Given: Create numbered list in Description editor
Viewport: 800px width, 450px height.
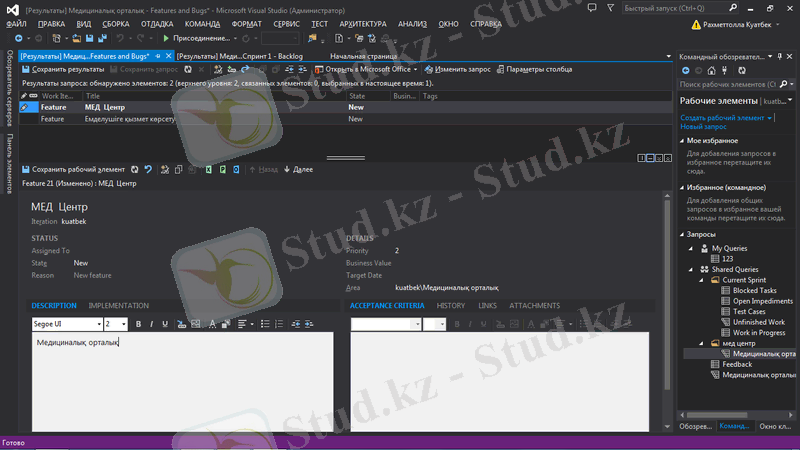Looking at the screenshot, I should tap(279, 324).
